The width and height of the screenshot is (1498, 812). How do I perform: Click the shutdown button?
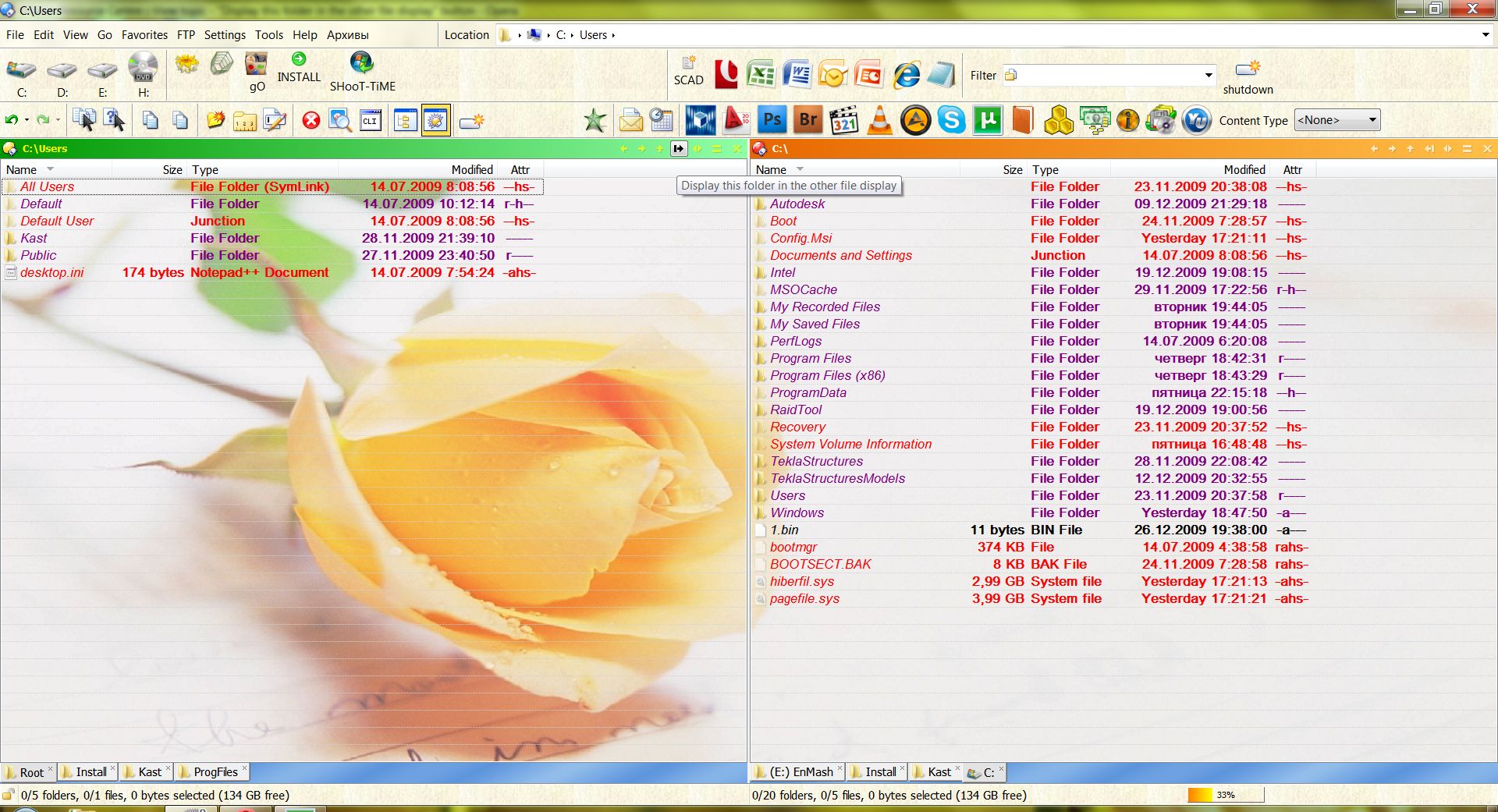(x=1248, y=76)
